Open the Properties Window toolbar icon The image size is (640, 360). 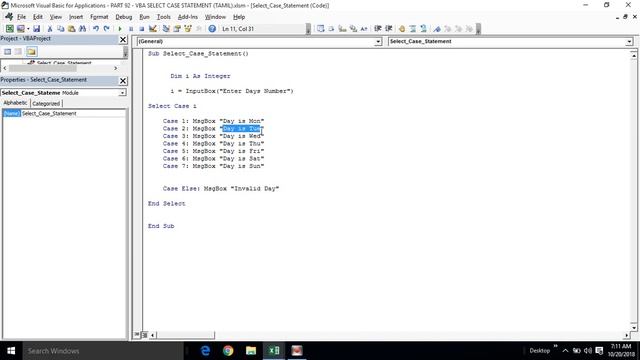pyautogui.click(x=177, y=29)
